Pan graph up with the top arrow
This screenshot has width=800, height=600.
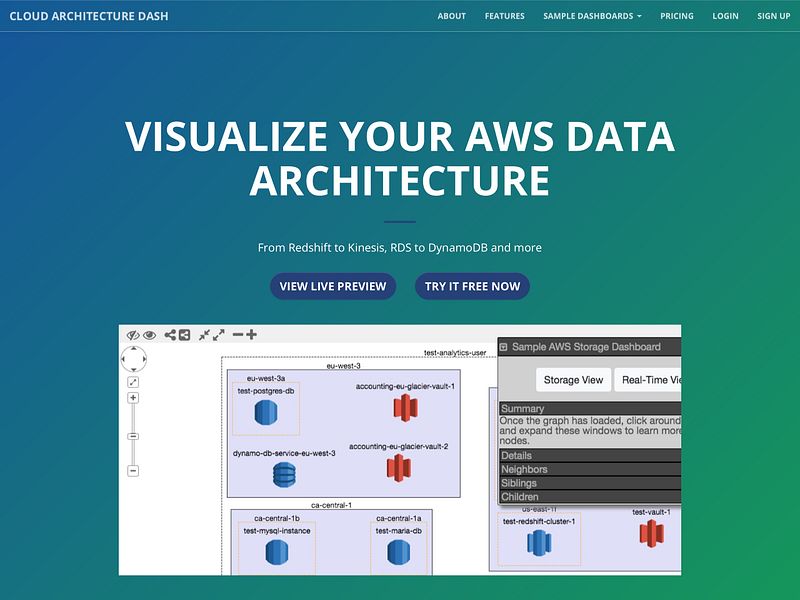pyautogui.click(x=134, y=349)
